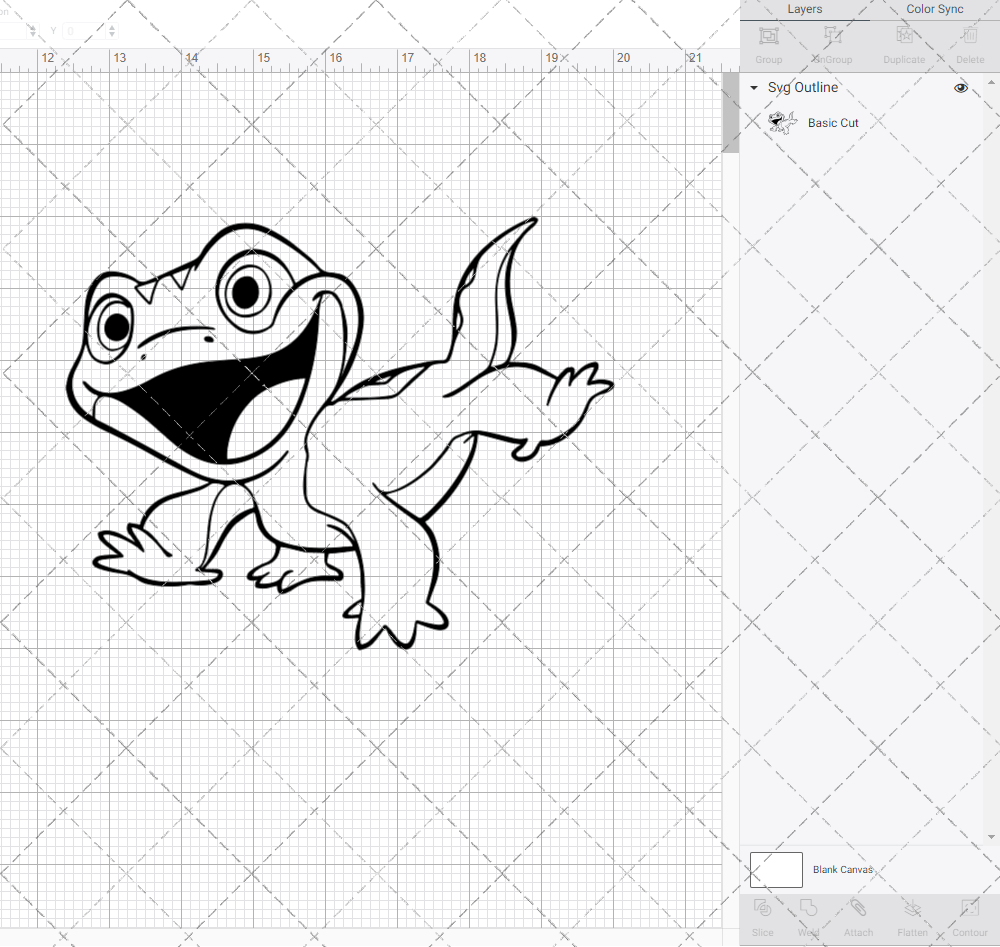Select the Flatten tool
Viewport: 1000px width, 947px height.
[913, 909]
